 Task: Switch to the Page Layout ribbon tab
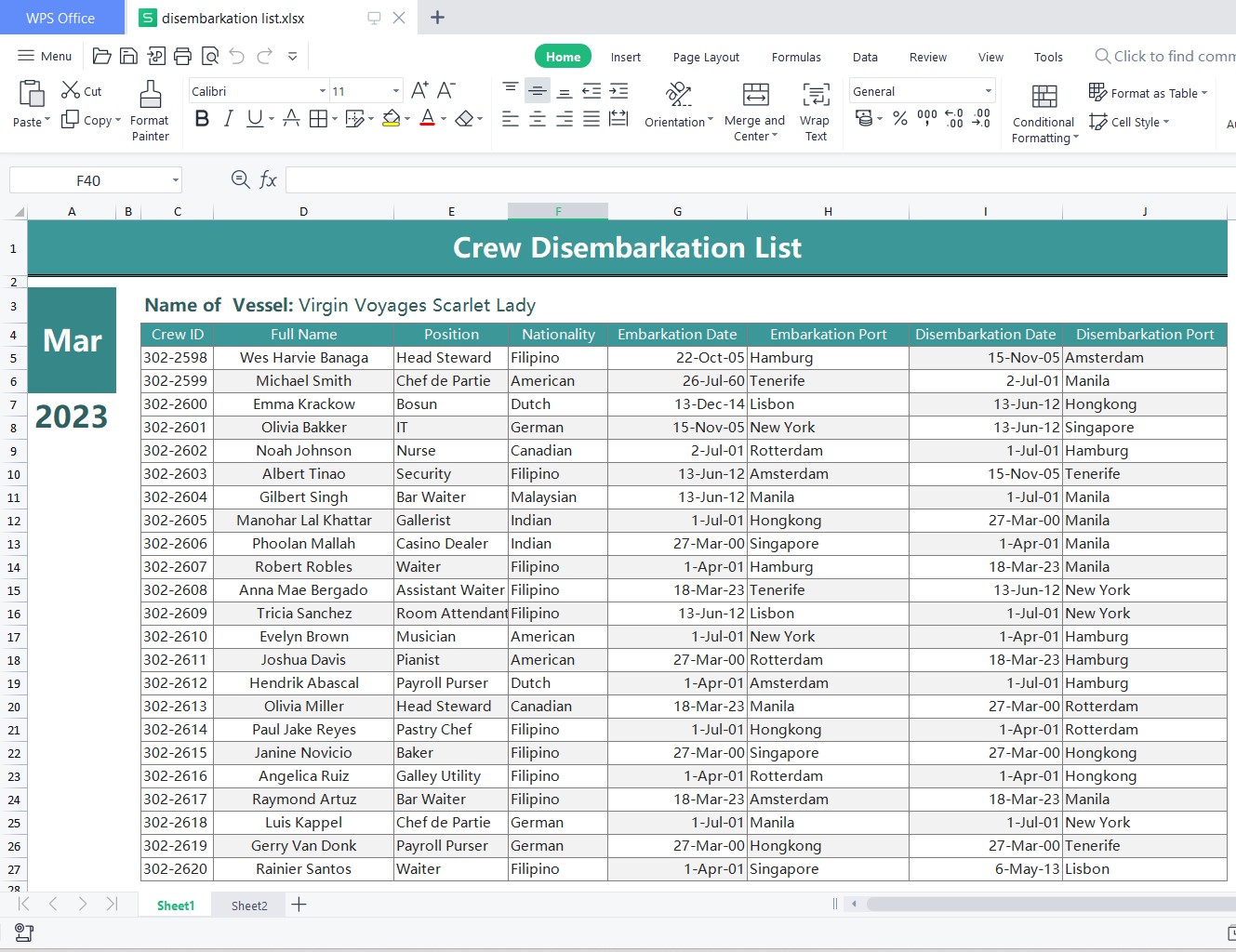pyautogui.click(x=706, y=57)
